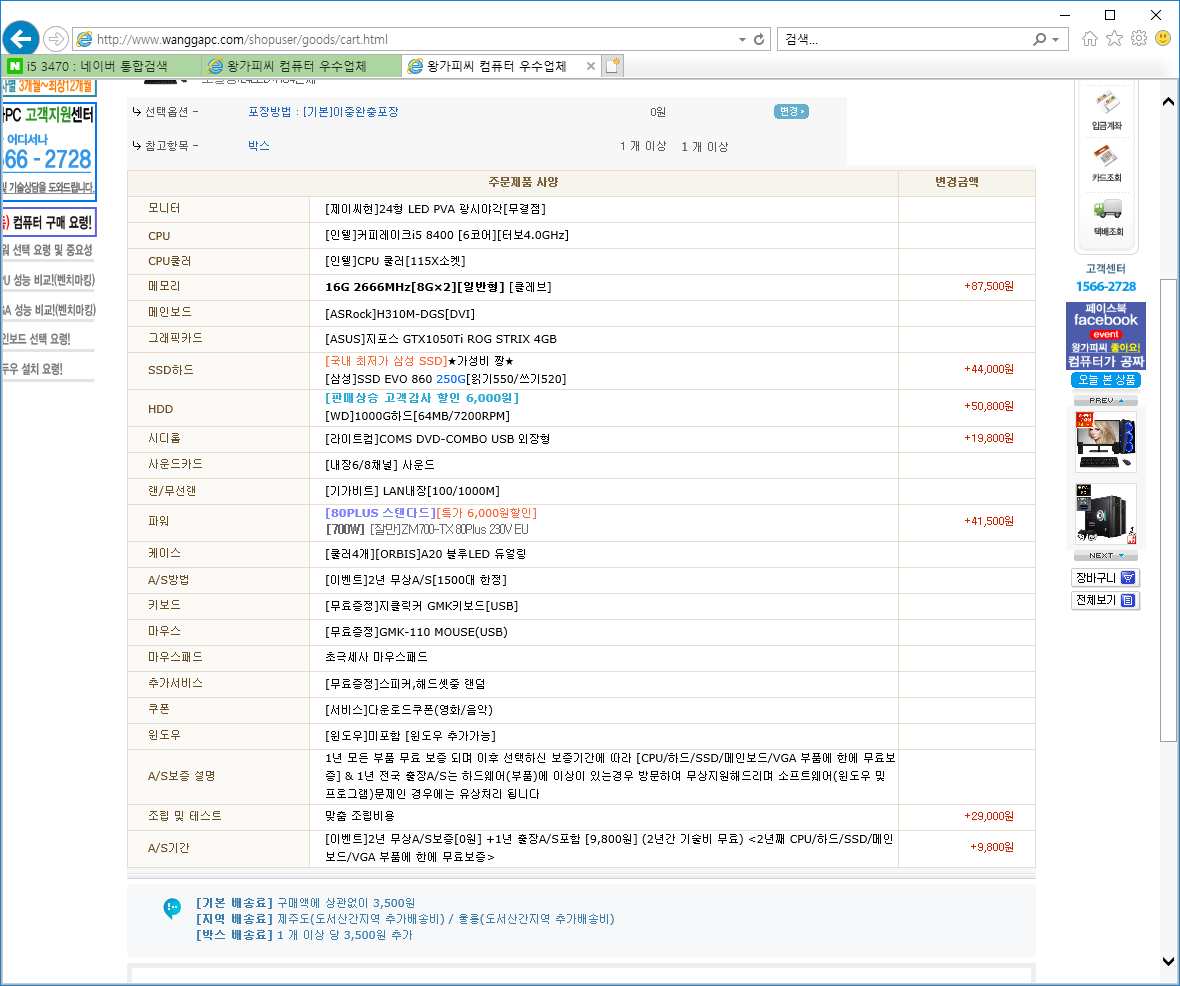Click the ASRock H310M-DGS mainboard text
This screenshot has width=1180, height=986.
coord(400,314)
